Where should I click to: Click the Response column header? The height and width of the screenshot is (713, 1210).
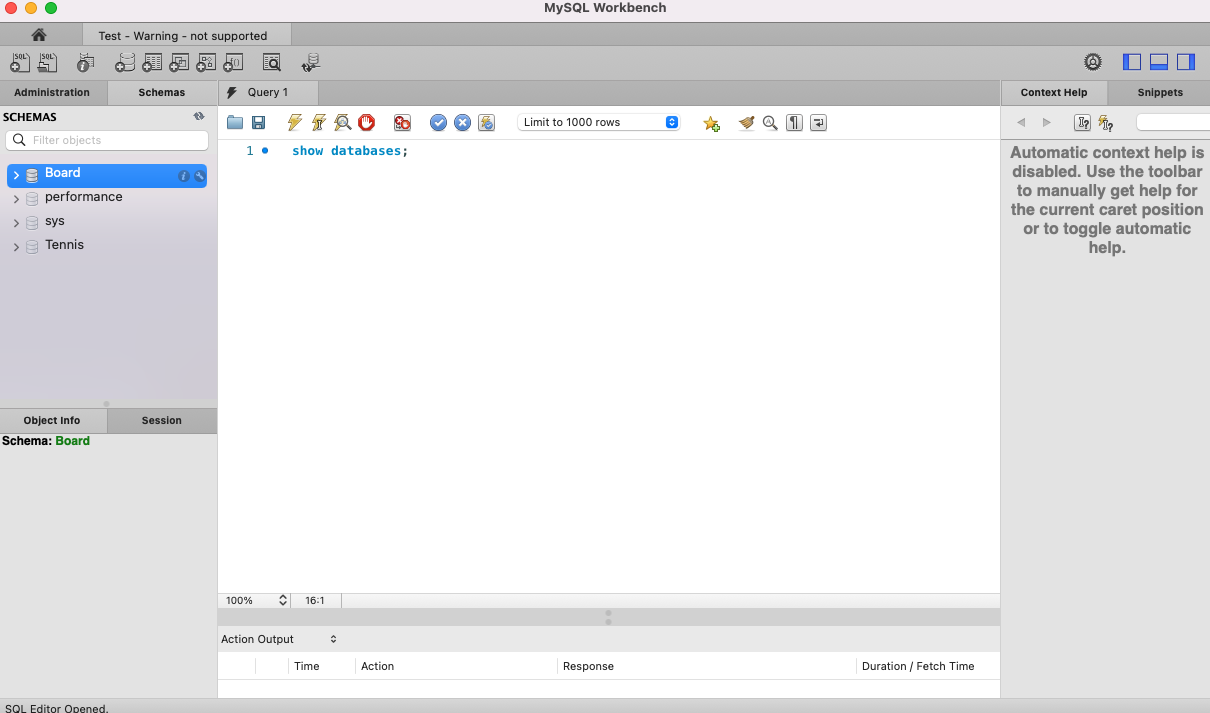tap(588, 666)
